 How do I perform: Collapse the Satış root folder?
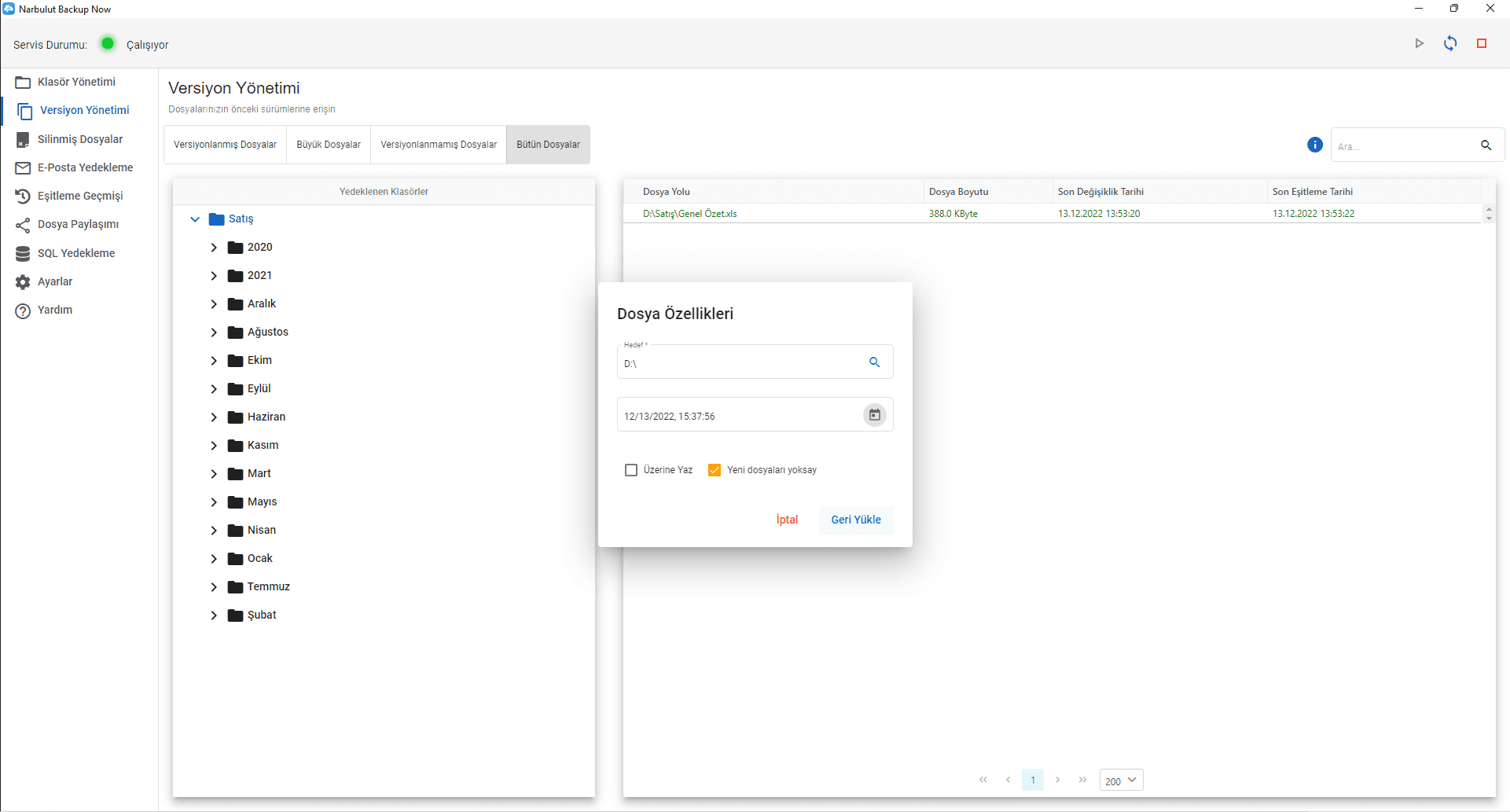point(195,219)
